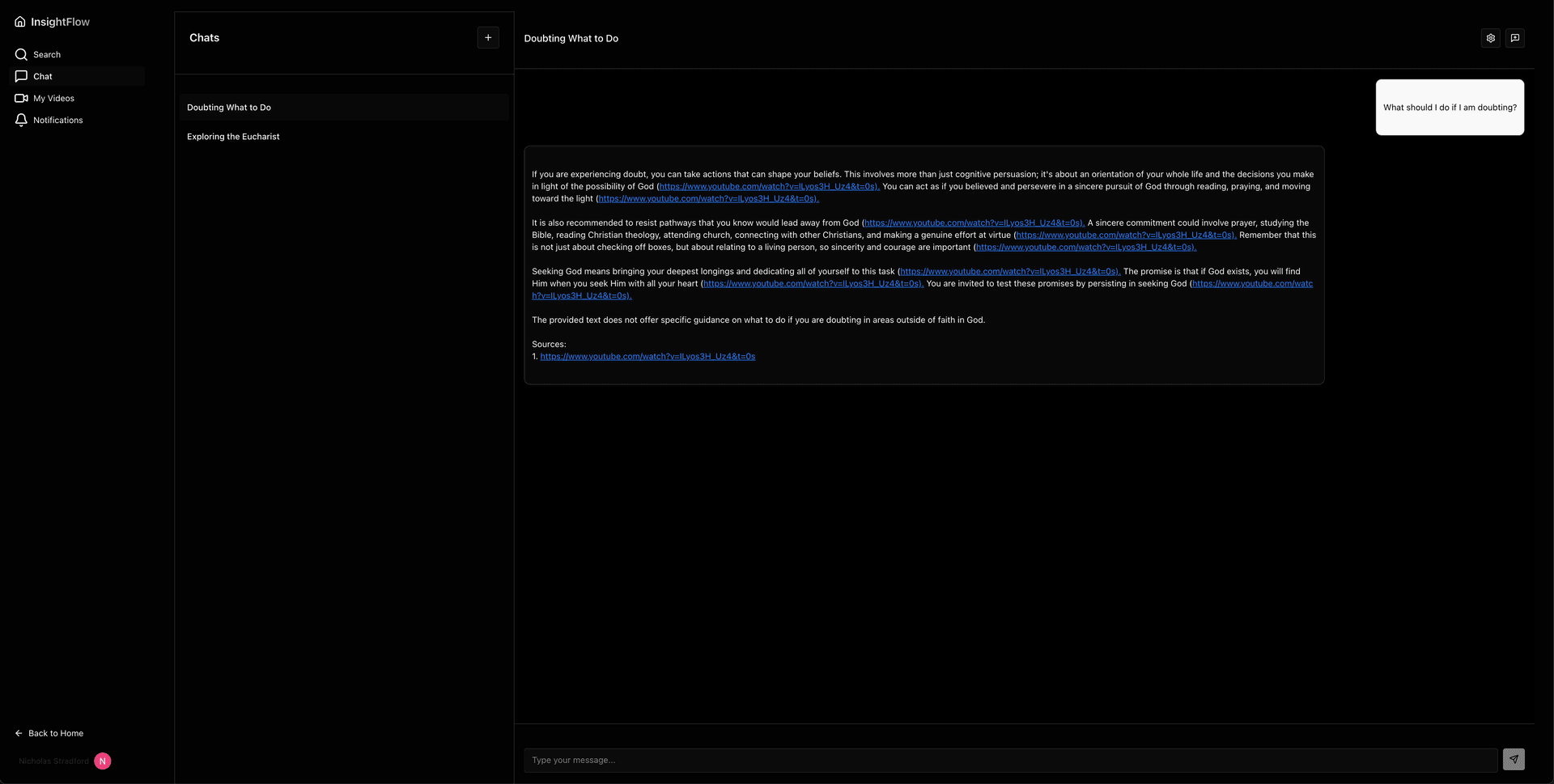The width and height of the screenshot is (1554, 784).
Task: Select the My Videos camera icon
Action: pos(21,98)
